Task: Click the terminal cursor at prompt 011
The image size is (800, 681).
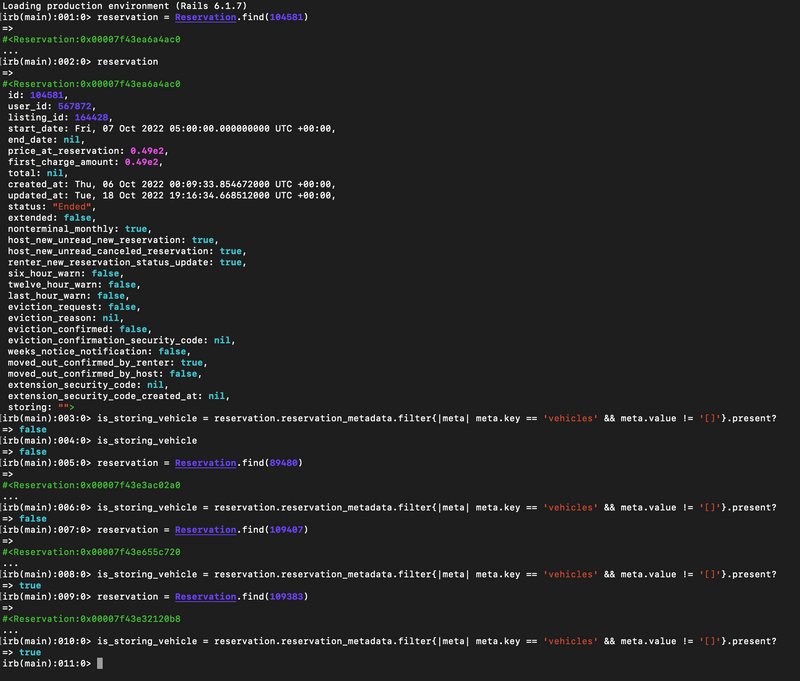Action: [x=100, y=663]
